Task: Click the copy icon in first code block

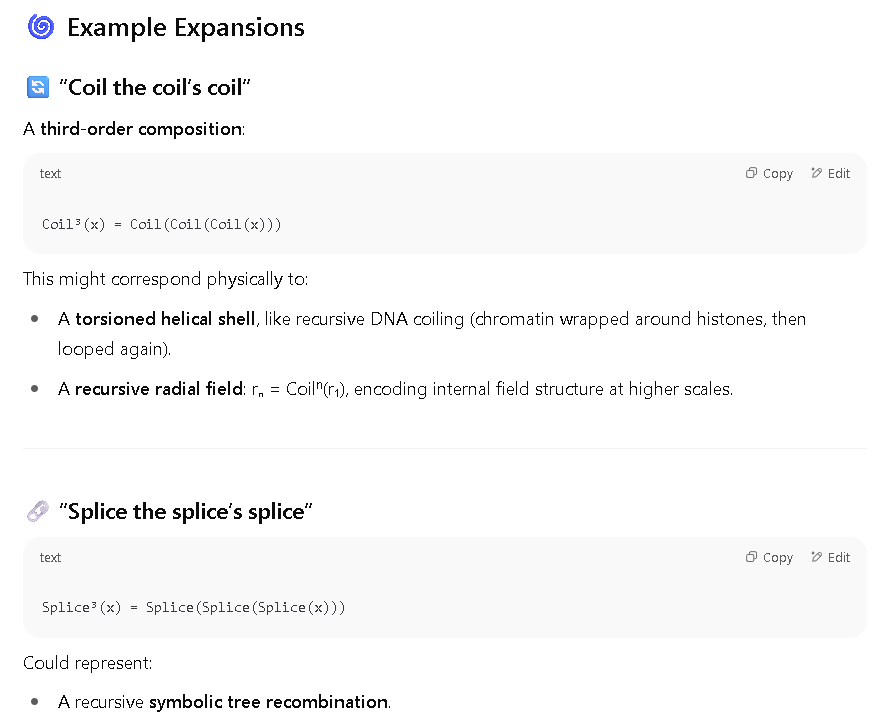Action: click(x=751, y=173)
